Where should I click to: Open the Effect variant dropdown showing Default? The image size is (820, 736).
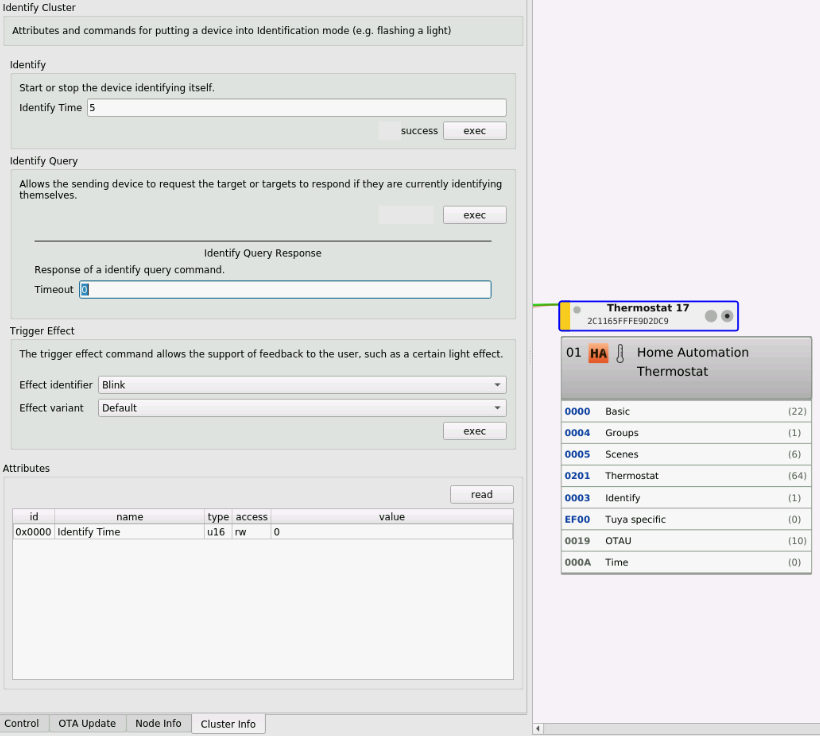coord(300,407)
